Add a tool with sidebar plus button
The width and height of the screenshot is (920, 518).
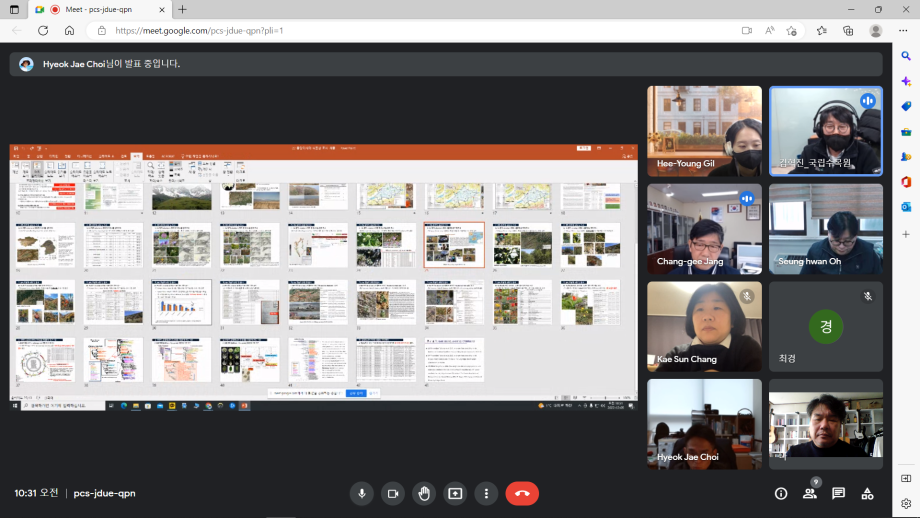(x=906, y=234)
